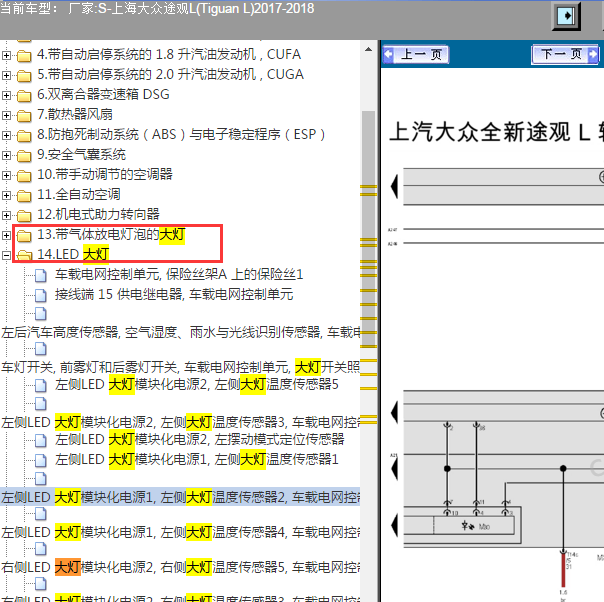This screenshot has height=602, width=604.
Task: Open page 左侧LED 大灯模块化电源1, 左侧大灯温度传感器1
Action: point(197,459)
